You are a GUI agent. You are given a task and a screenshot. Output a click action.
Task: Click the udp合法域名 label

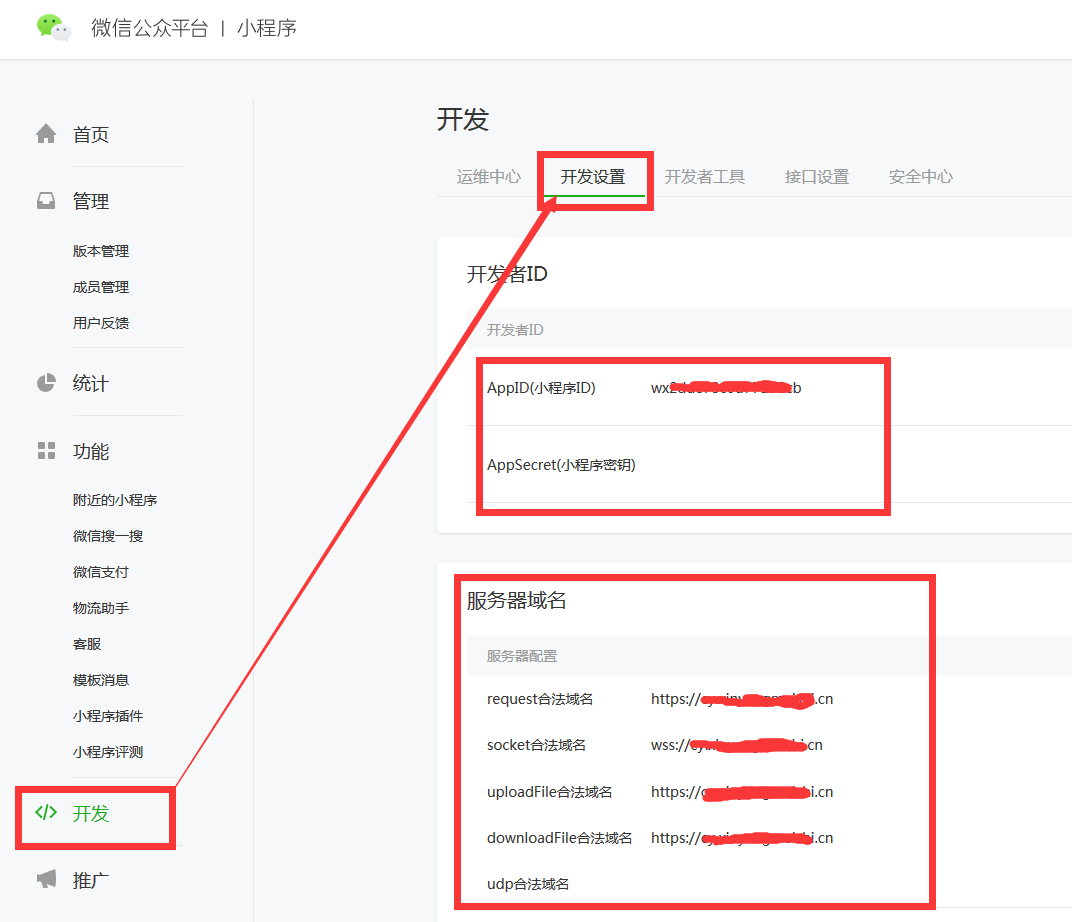(x=528, y=884)
